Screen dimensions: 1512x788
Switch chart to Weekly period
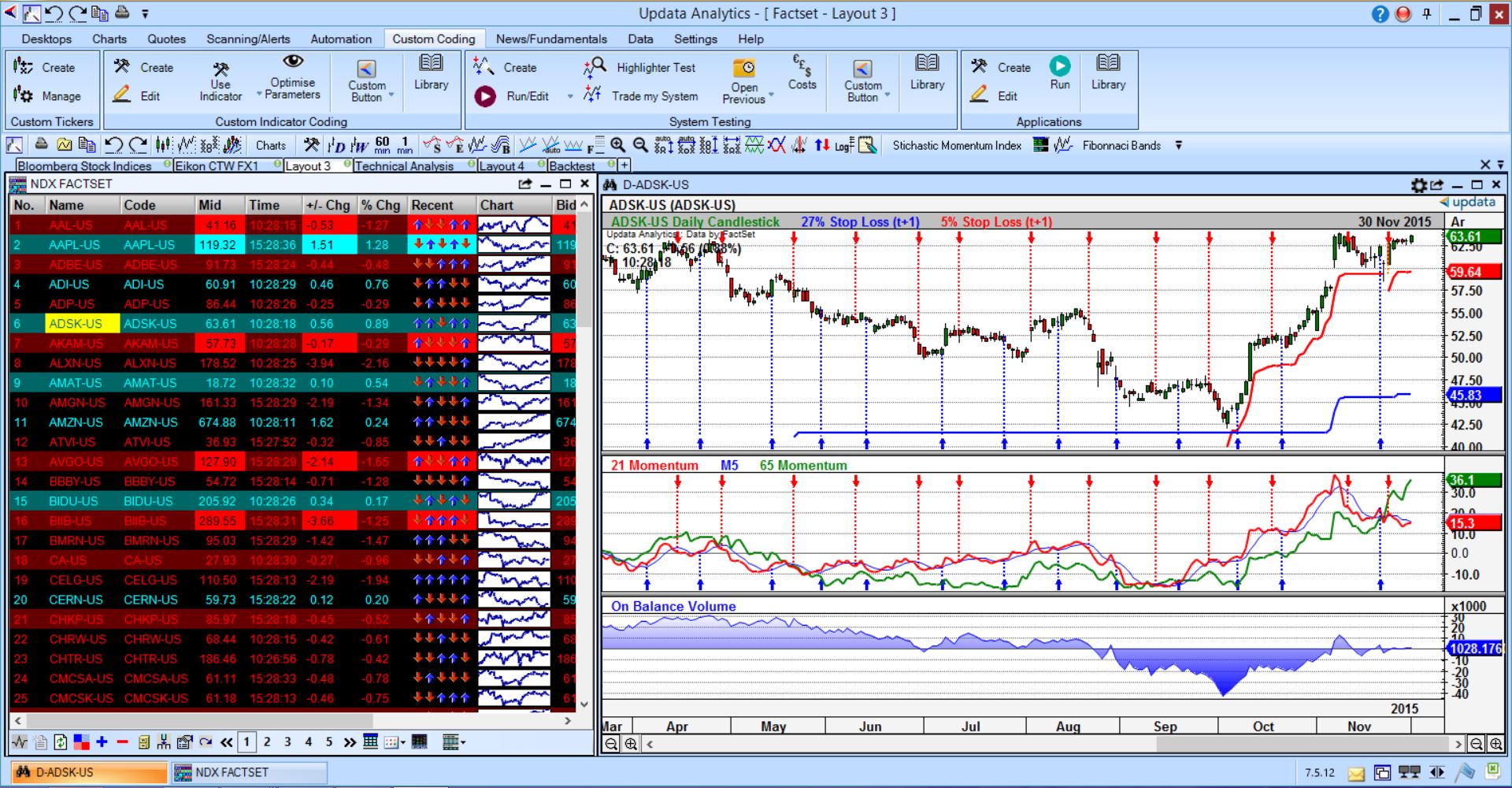(x=360, y=145)
